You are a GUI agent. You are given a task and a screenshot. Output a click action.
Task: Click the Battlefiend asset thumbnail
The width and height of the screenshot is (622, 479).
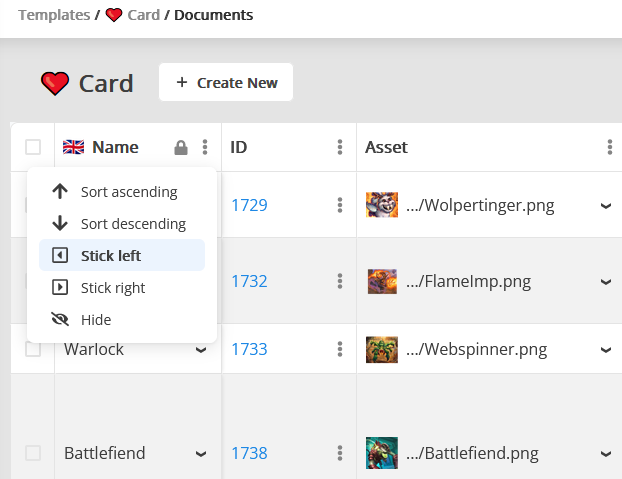382,453
